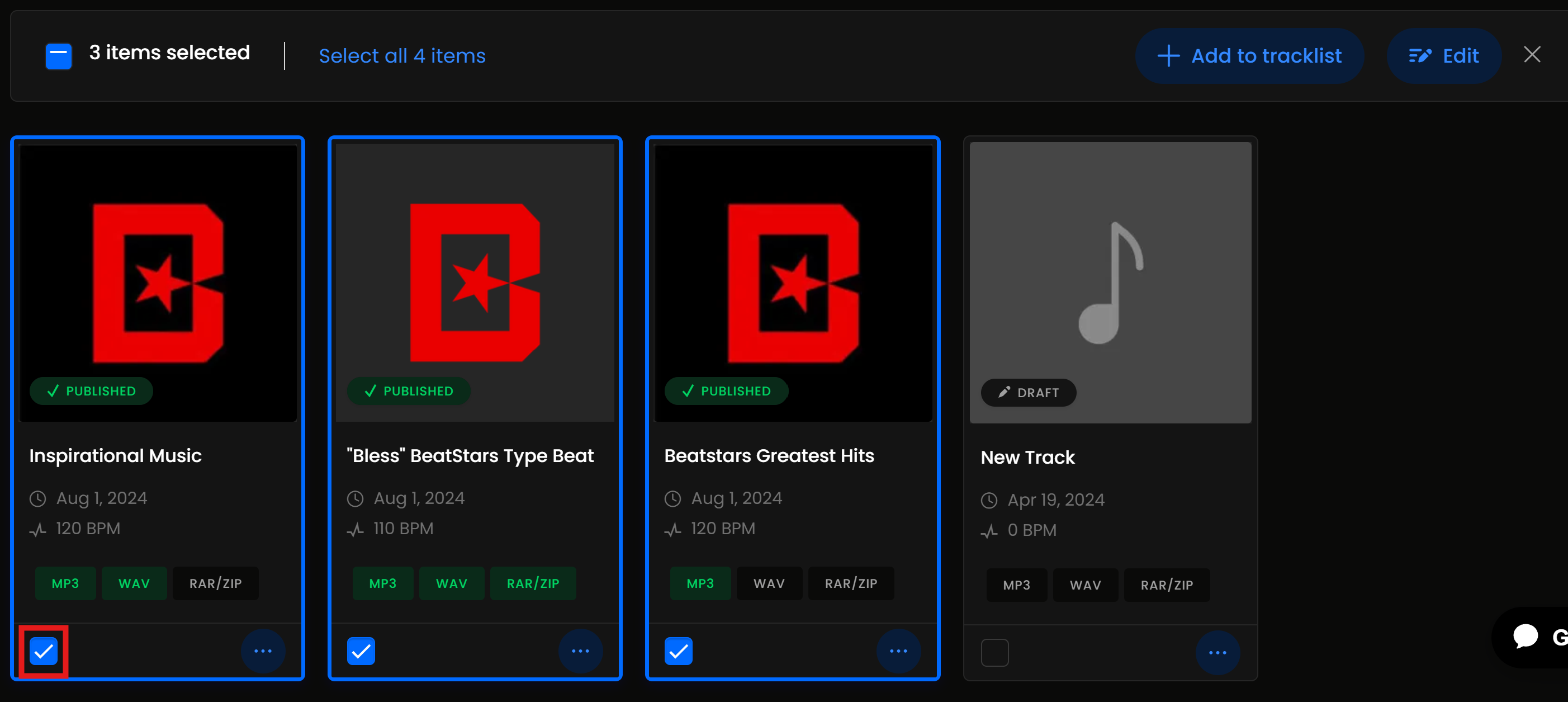1568x702 pixels.
Task: Click the Edit button
Action: (1443, 56)
